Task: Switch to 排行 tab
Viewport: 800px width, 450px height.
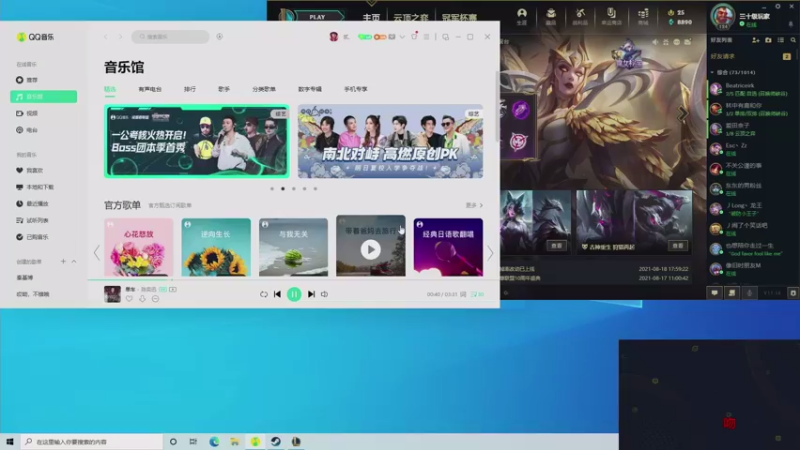Action: point(190,89)
